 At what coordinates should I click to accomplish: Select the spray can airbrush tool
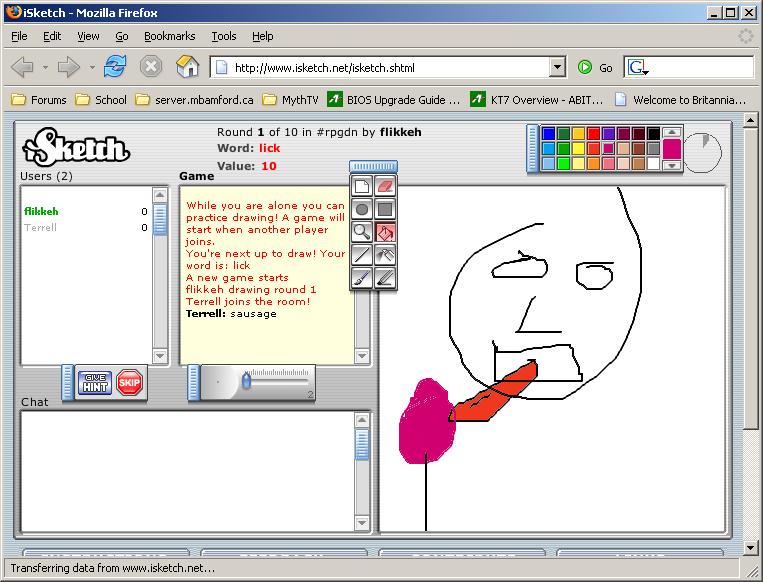coord(385,255)
